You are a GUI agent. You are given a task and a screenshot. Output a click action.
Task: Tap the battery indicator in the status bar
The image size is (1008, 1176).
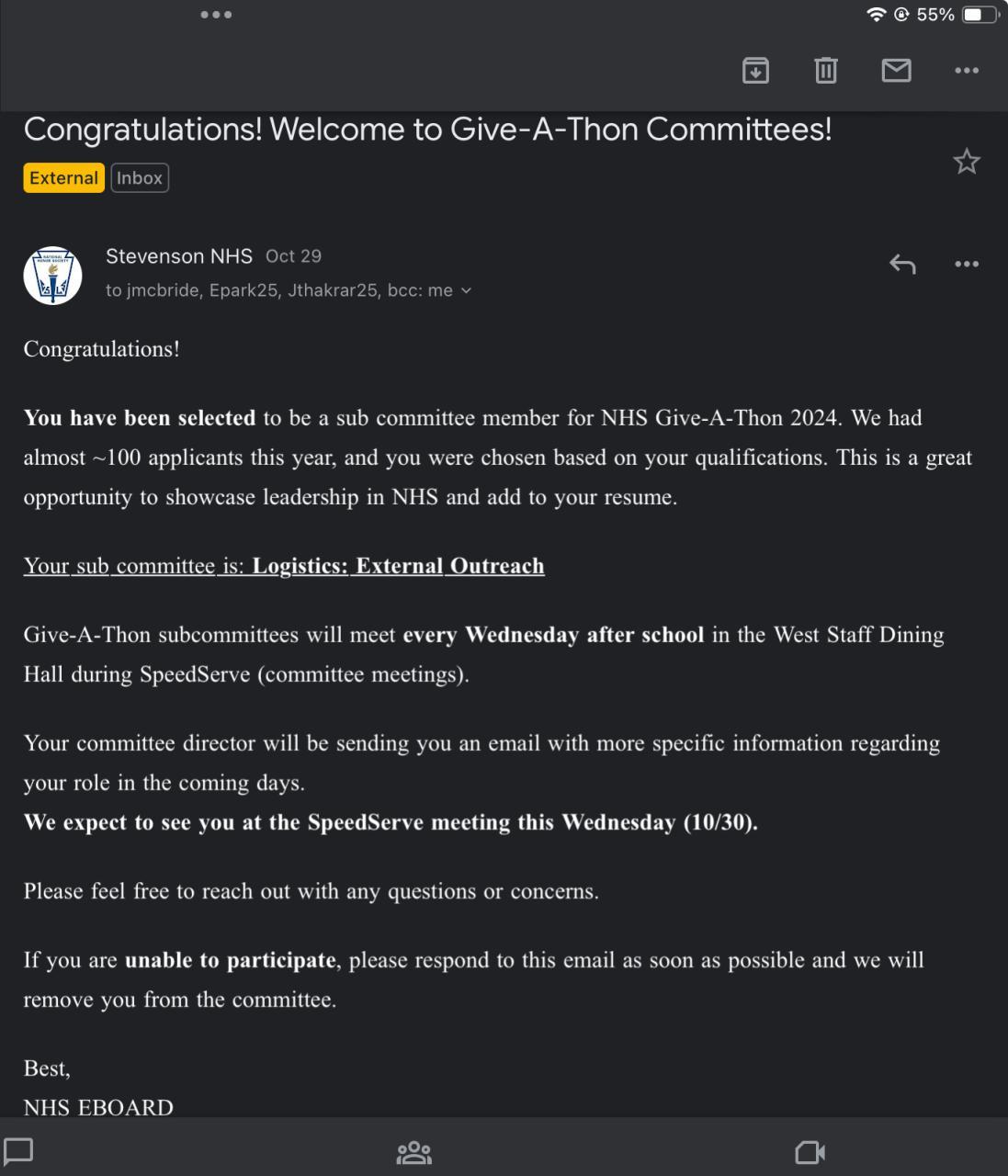pos(979,15)
